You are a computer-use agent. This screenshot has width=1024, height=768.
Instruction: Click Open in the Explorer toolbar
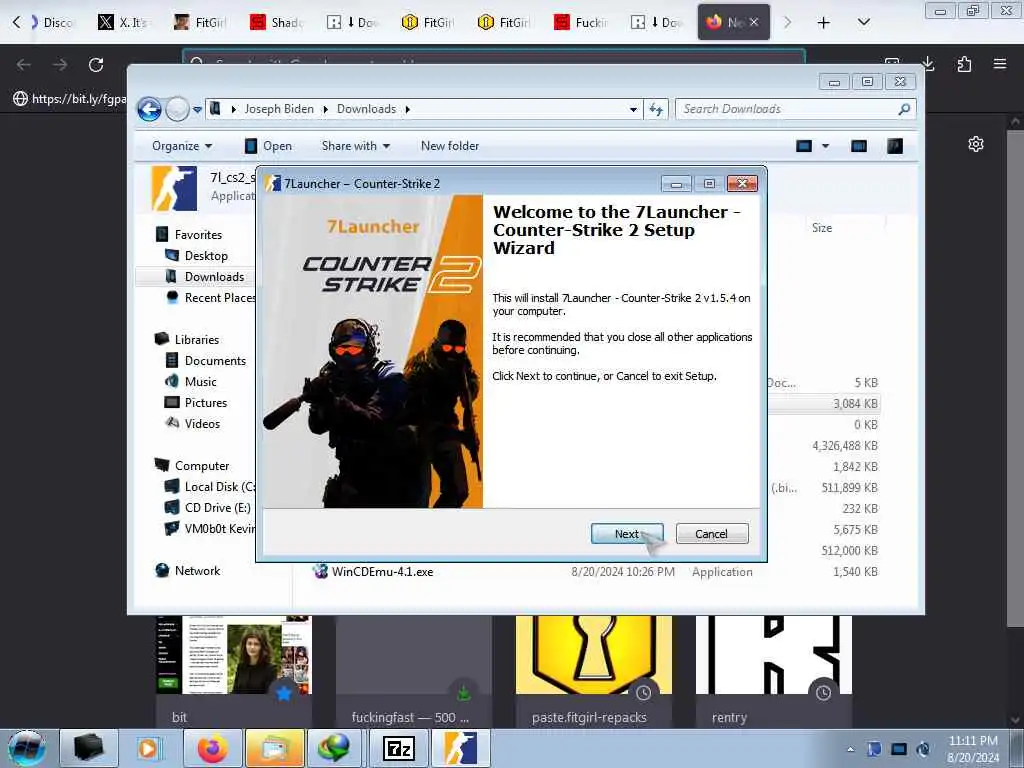click(268, 146)
